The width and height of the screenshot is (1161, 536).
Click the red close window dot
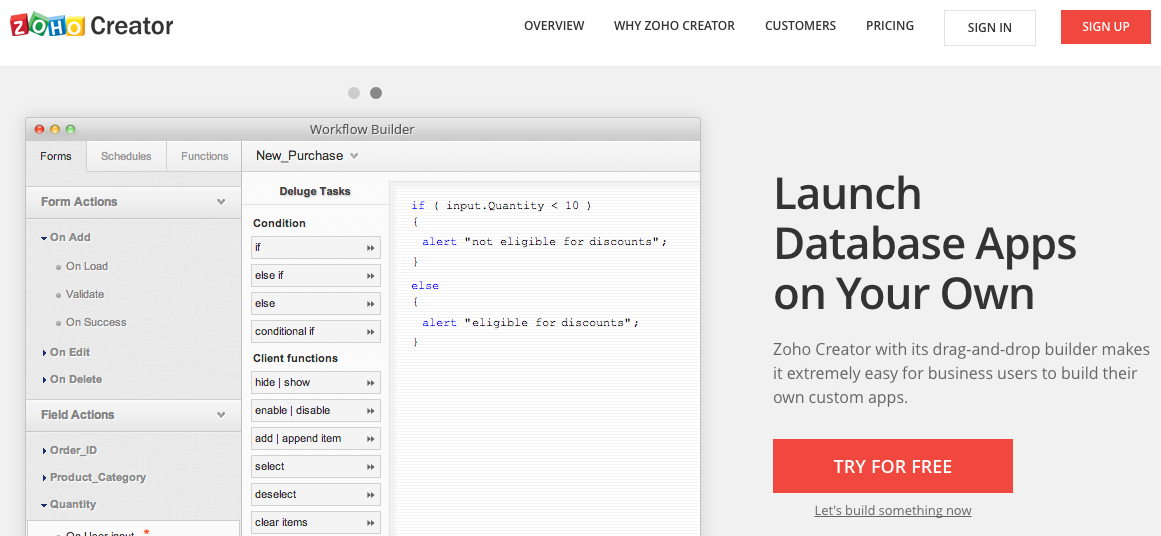(39, 129)
